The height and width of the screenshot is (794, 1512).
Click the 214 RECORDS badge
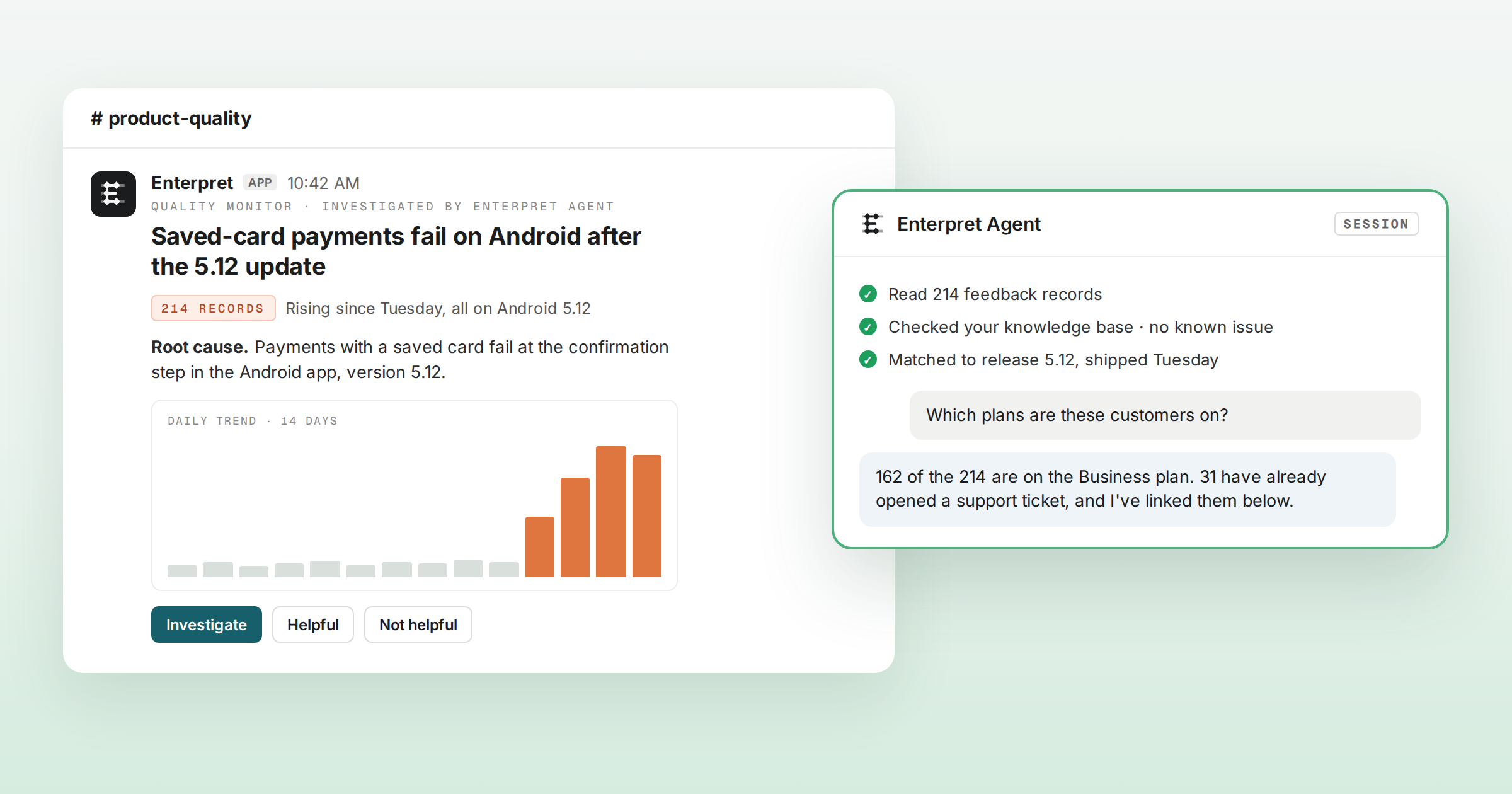point(213,308)
